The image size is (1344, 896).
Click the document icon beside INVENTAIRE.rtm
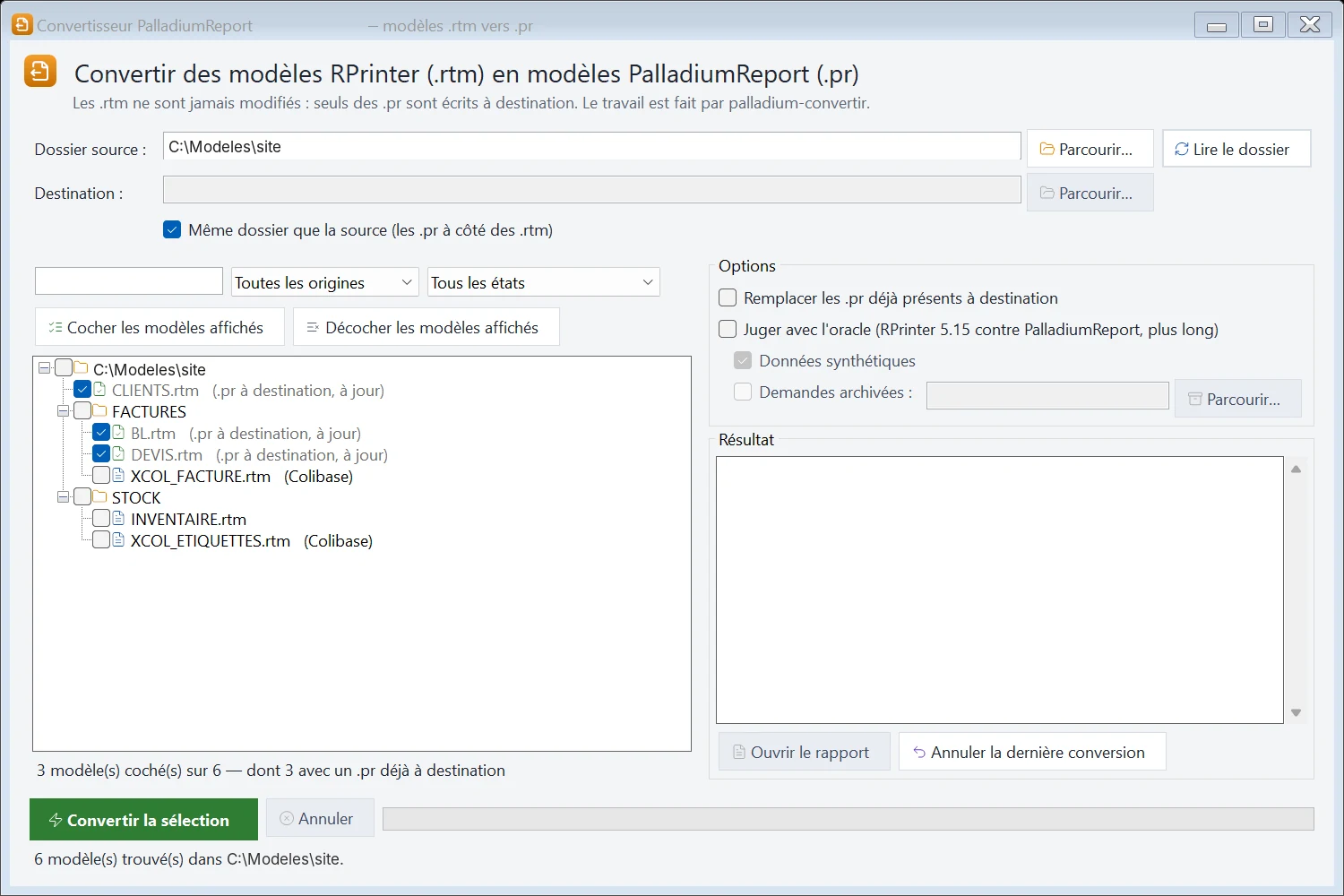[x=118, y=519]
